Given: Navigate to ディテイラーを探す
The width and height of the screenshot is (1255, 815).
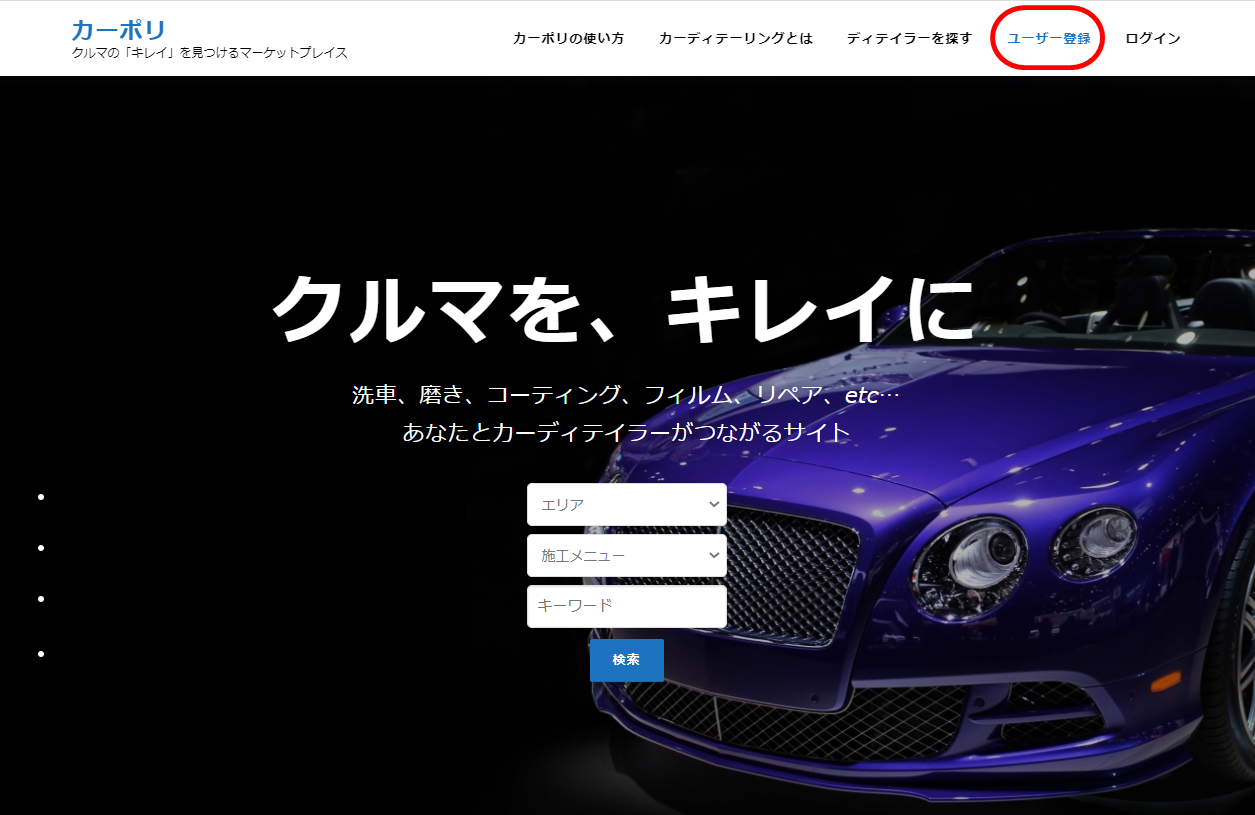Looking at the screenshot, I should [x=908, y=37].
